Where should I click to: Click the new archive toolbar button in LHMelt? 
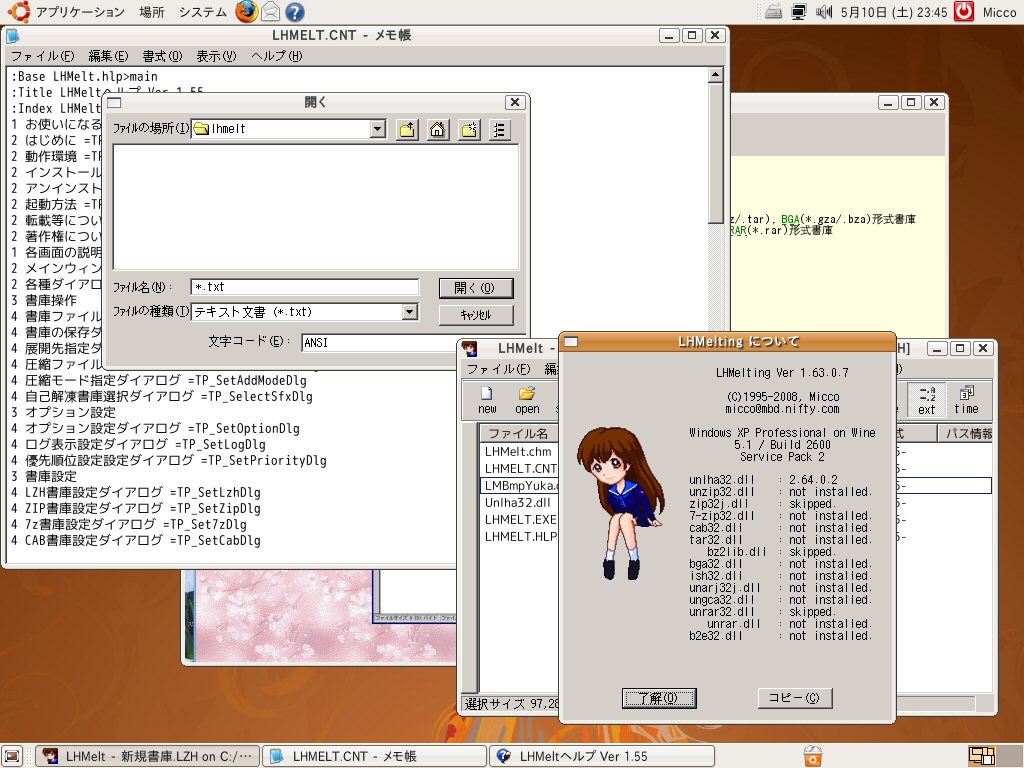pyautogui.click(x=487, y=400)
